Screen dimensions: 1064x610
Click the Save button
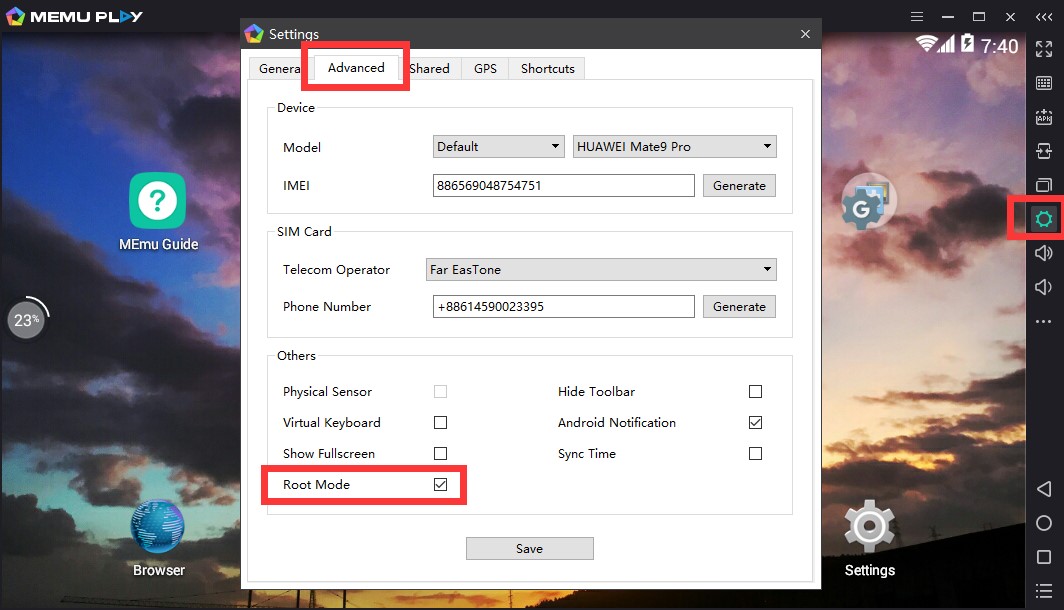tap(529, 549)
